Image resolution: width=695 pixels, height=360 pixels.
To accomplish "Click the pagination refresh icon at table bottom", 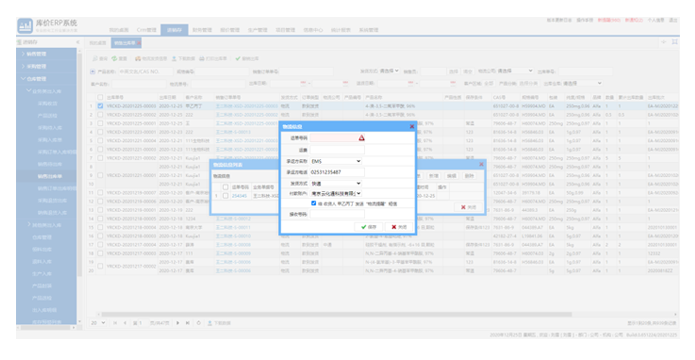I will pos(199,323).
